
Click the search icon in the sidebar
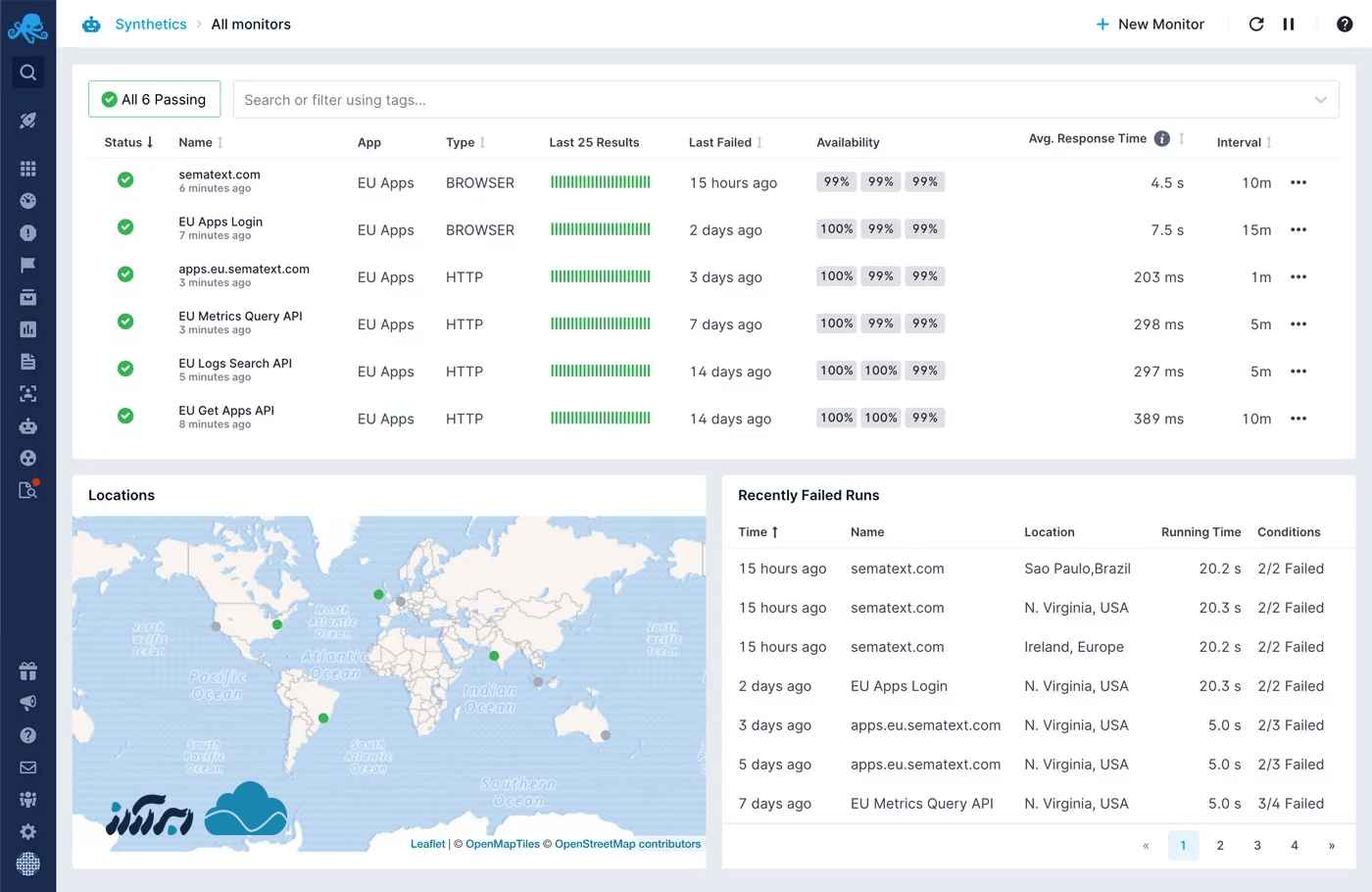tap(27, 73)
